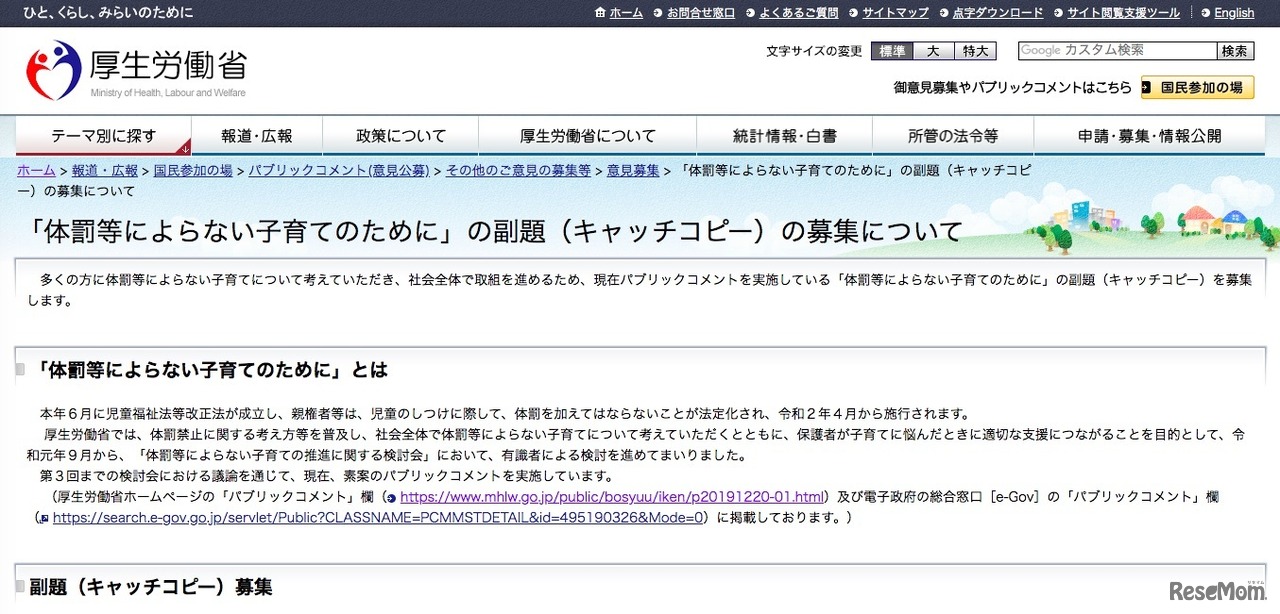
Task: Switch to the 報道・広報 tab
Action: click(256, 135)
